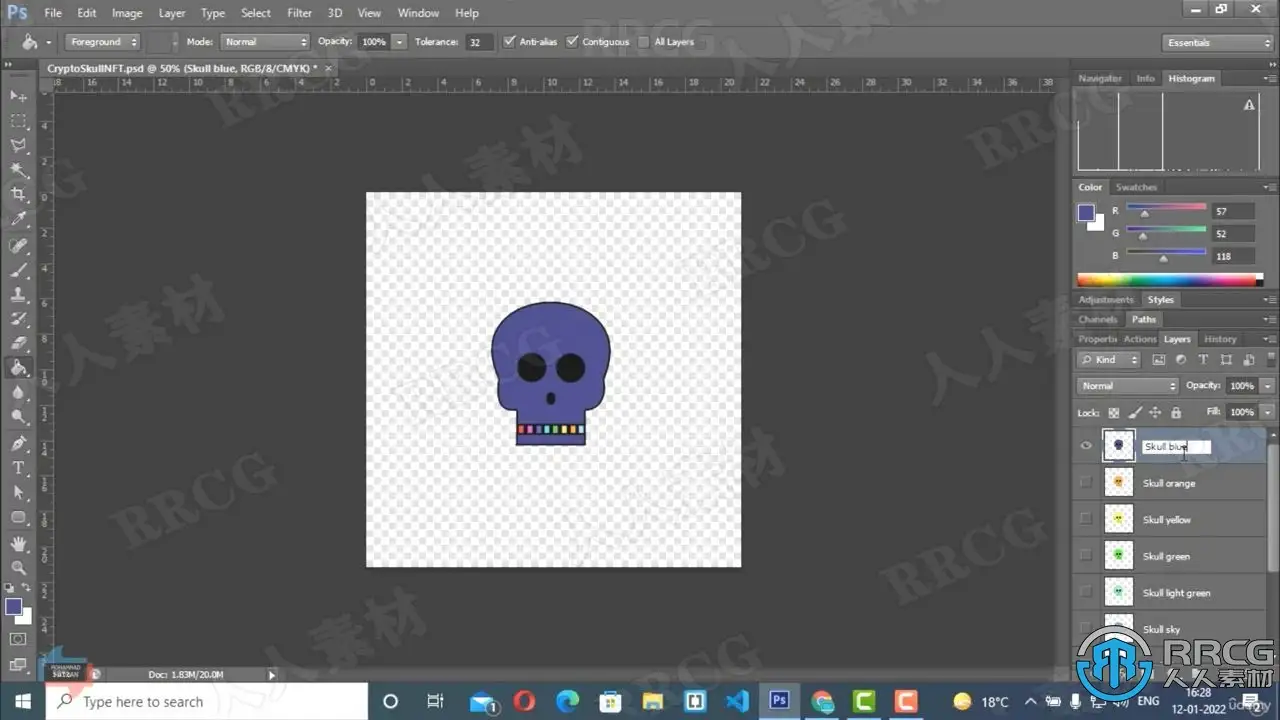Select the Skull green layer
Viewport: 1280px width, 720px height.
[x=1166, y=556]
